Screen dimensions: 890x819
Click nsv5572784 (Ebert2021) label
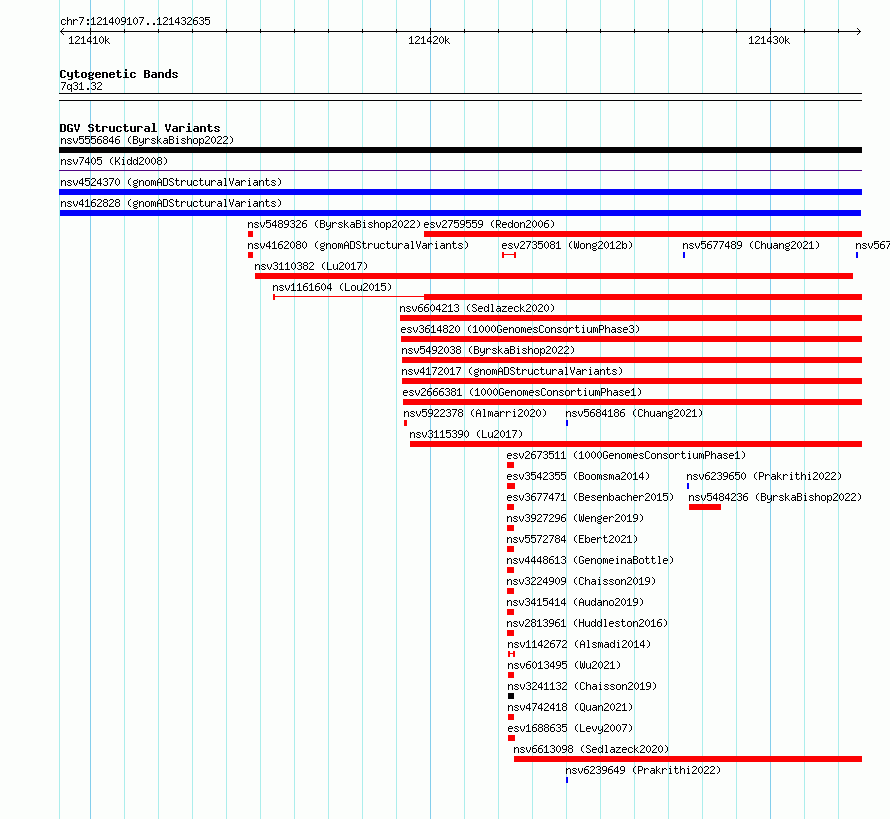click(572, 539)
